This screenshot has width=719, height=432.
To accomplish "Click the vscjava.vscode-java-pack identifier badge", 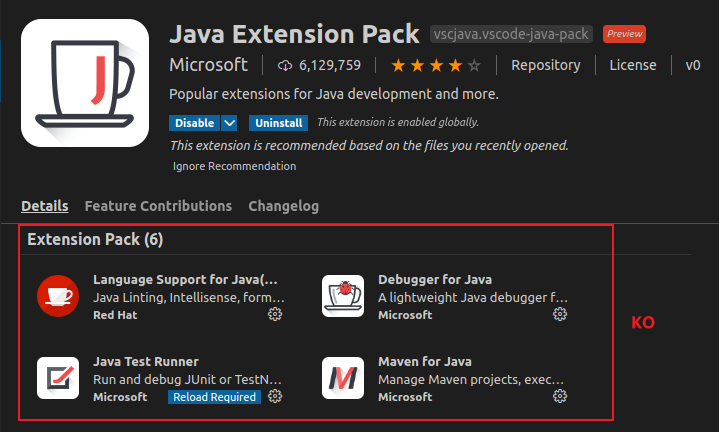I will pos(511,34).
